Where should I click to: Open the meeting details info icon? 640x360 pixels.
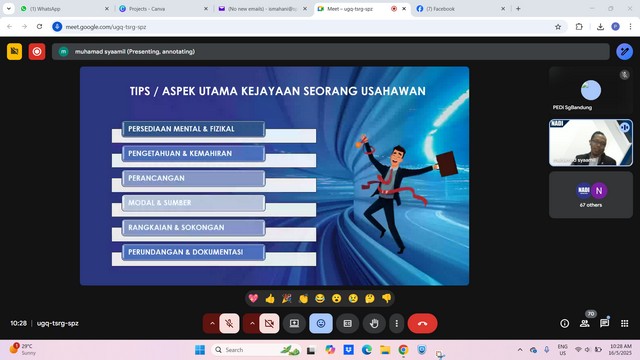564,323
